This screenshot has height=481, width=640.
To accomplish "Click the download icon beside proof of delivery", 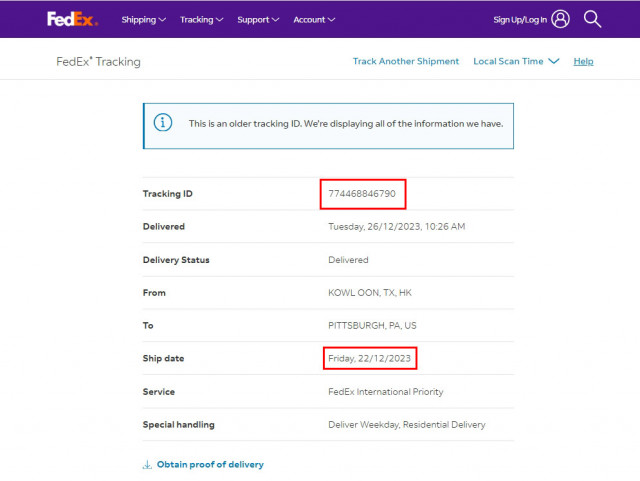I will (147, 465).
